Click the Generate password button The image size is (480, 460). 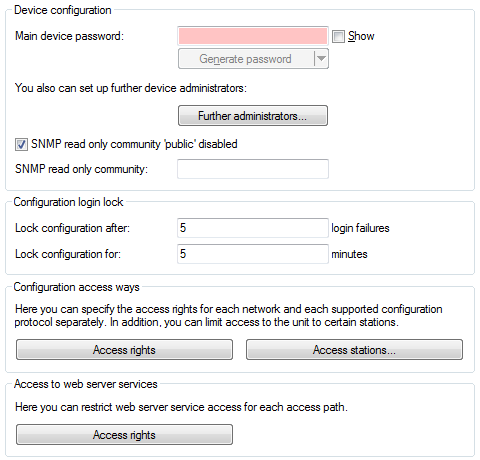[246, 59]
